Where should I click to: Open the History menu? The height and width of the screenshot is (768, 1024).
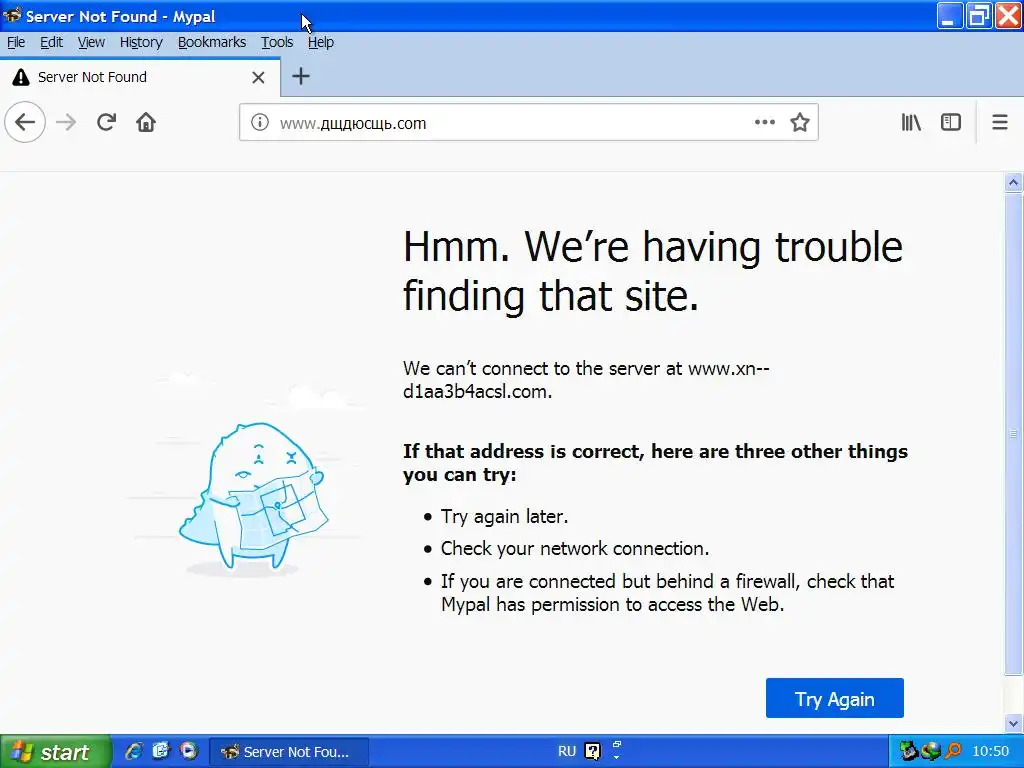click(140, 42)
